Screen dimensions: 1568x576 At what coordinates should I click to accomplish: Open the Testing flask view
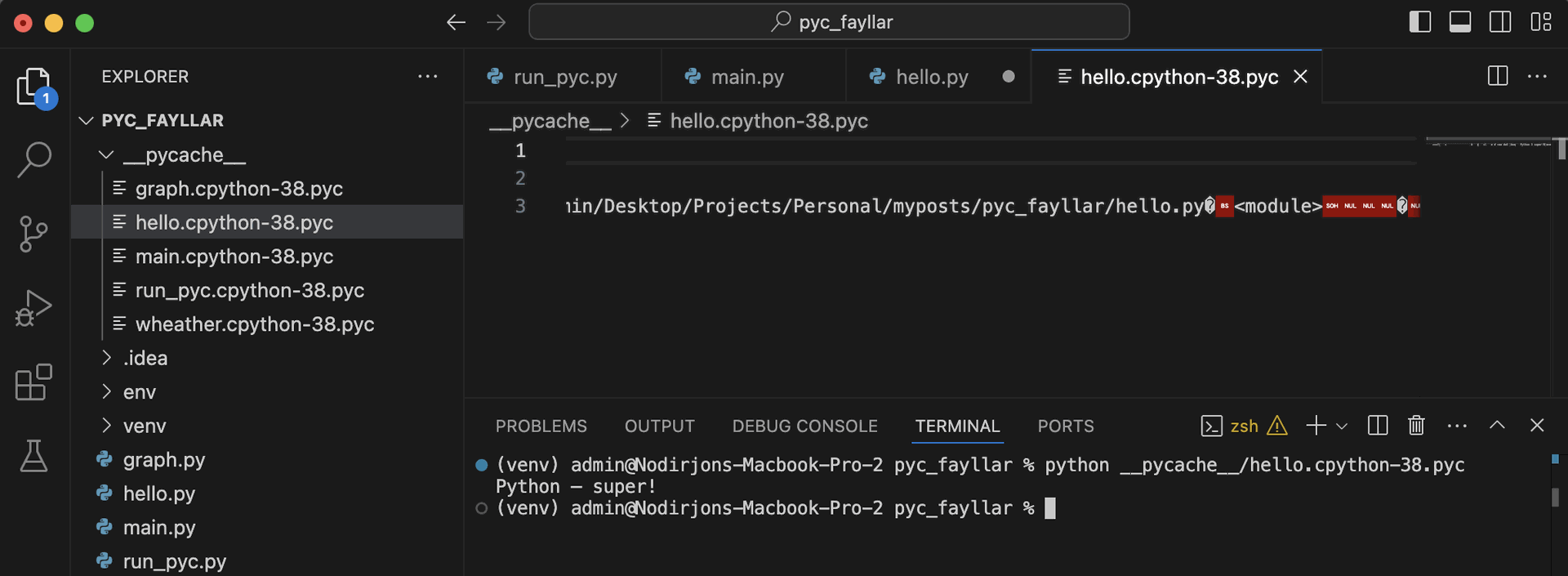pyautogui.click(x=34, y=456)
